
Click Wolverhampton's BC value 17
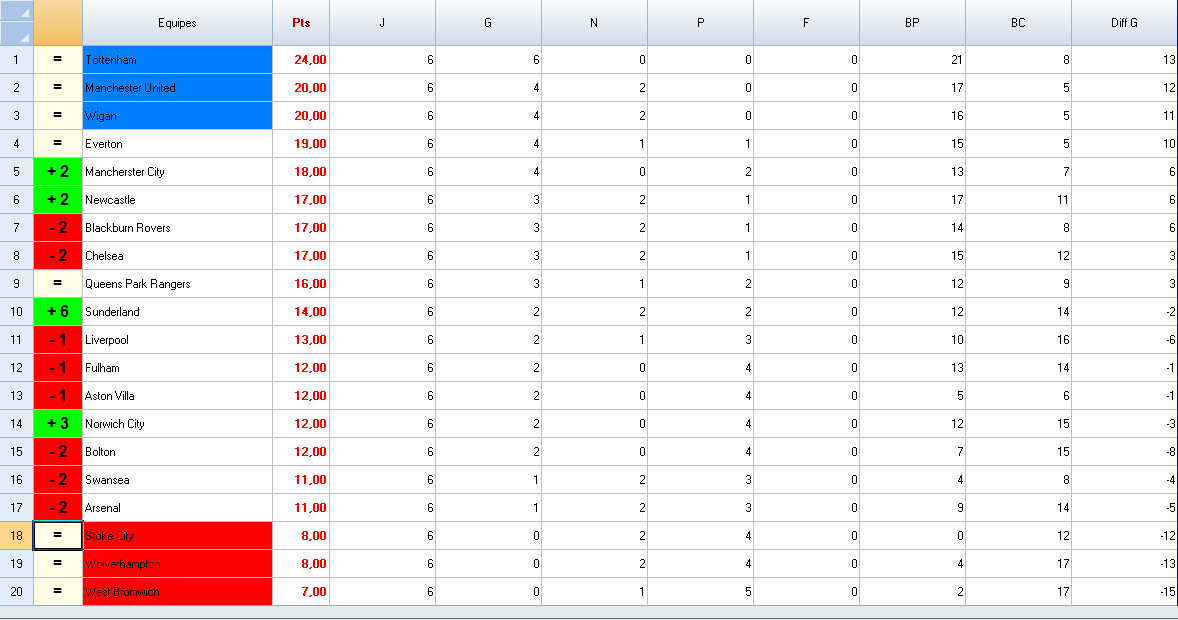[1018, 564]
